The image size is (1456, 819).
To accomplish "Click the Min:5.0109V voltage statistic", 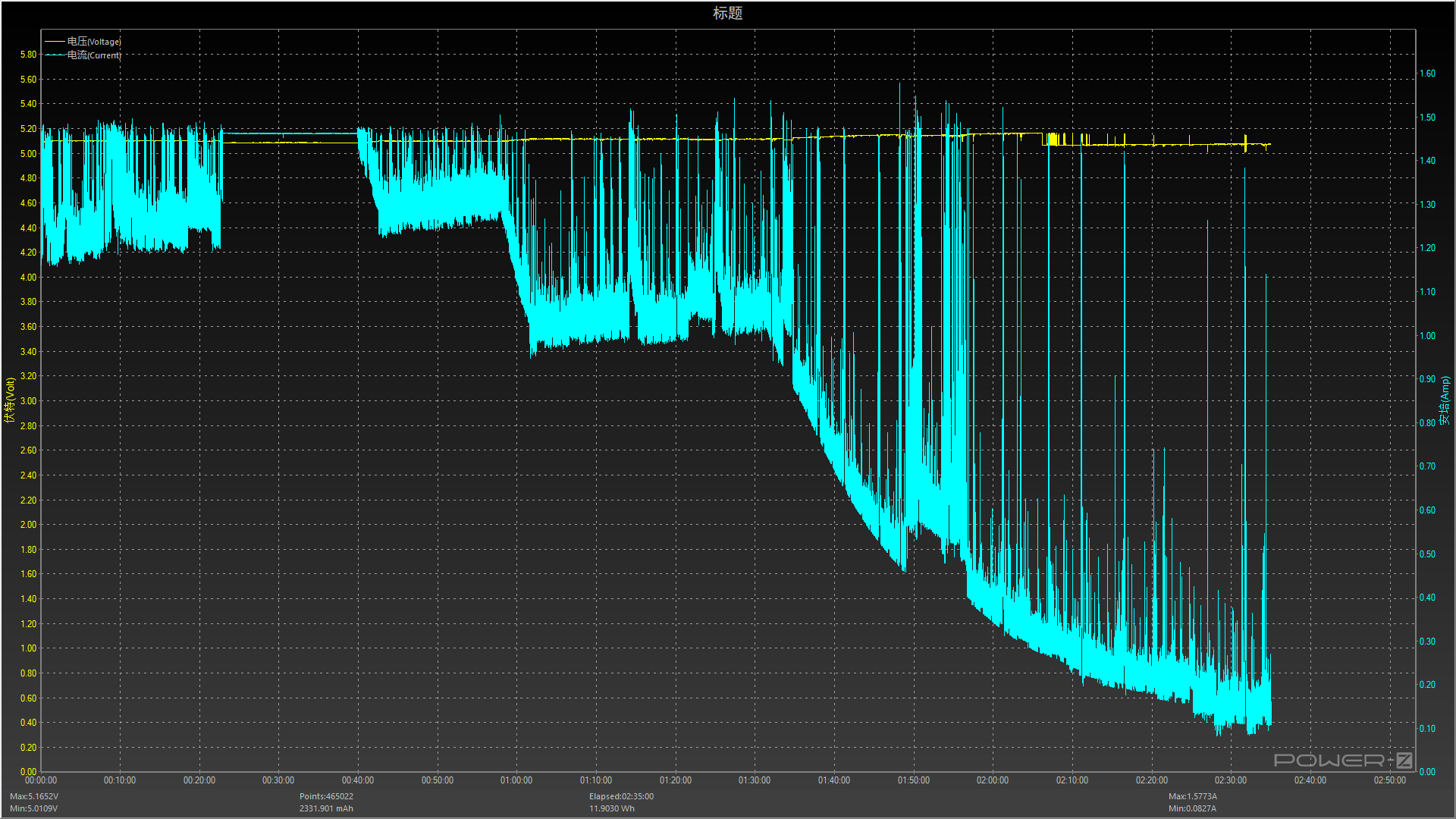I will pos(34,808).
